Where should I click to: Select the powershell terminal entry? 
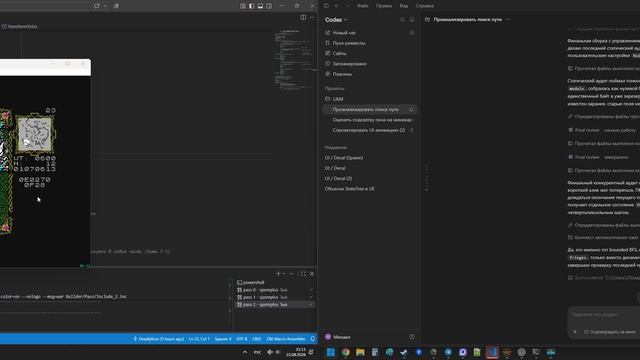275,282
